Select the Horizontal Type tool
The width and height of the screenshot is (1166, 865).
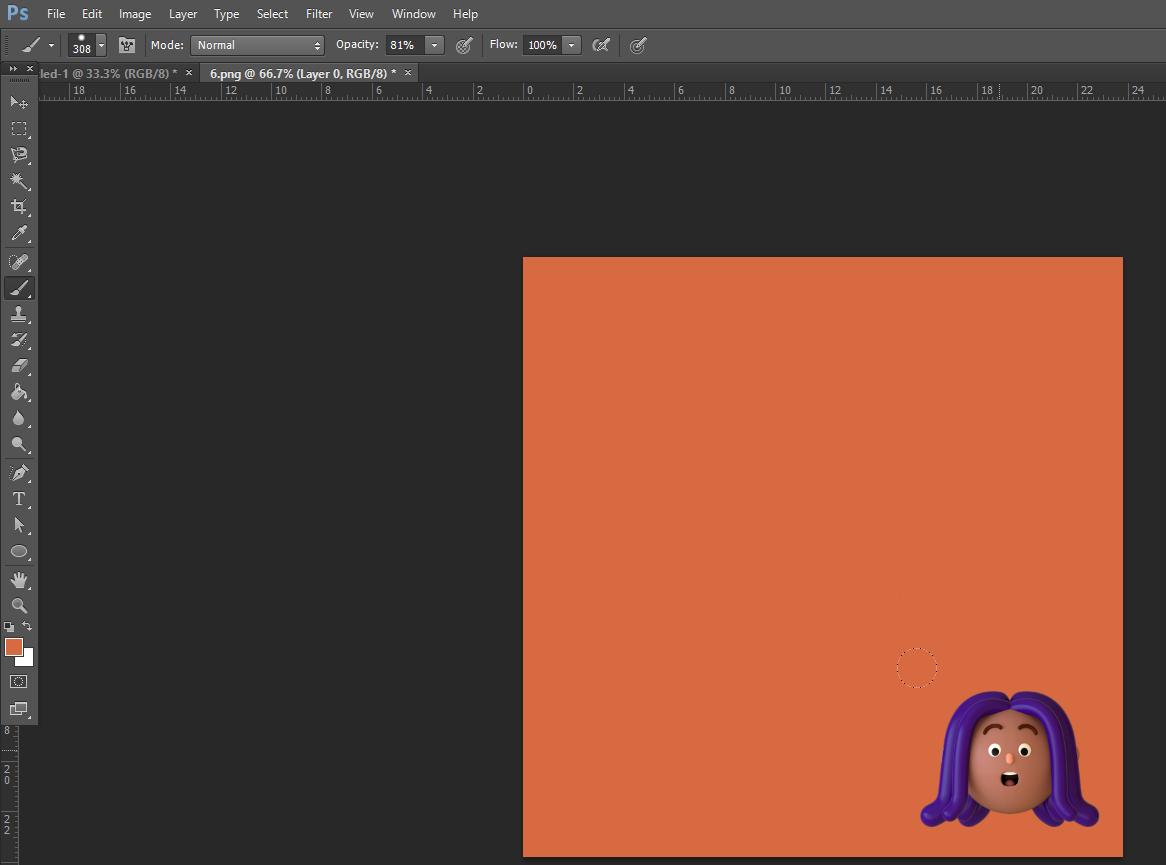18,499
